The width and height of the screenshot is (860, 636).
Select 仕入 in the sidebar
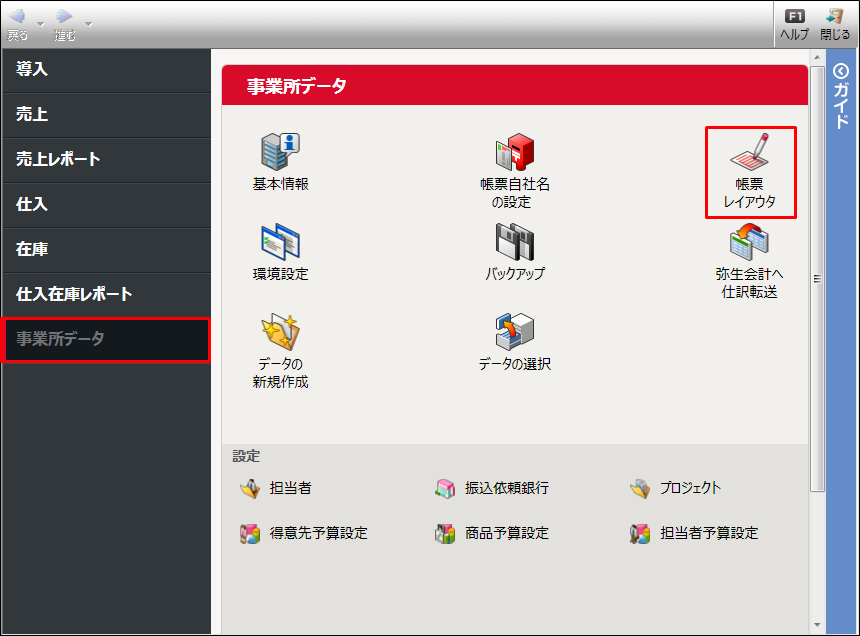[x=106, y=205]
